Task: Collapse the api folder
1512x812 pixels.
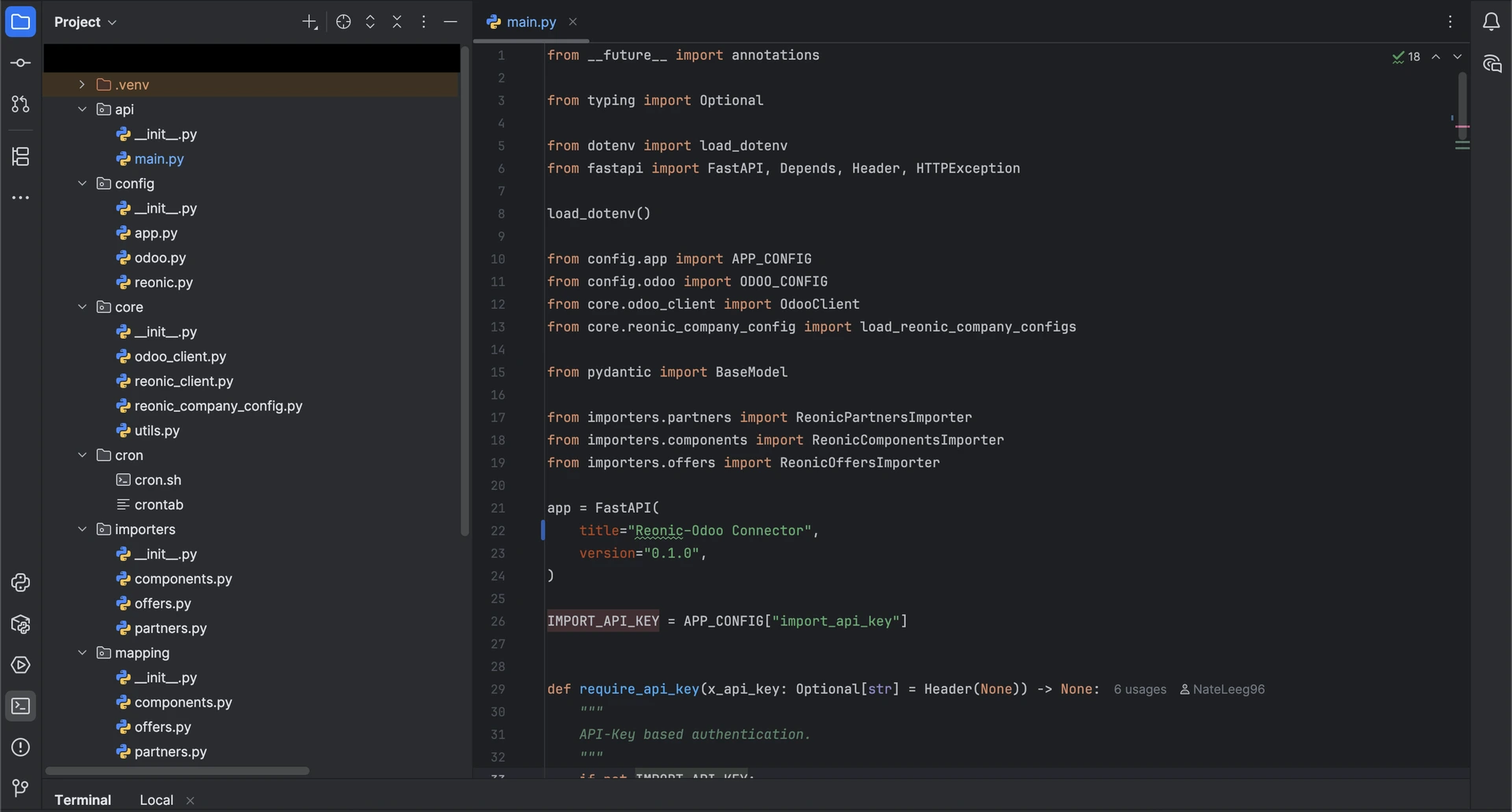Action: click(x=83, y=109)
